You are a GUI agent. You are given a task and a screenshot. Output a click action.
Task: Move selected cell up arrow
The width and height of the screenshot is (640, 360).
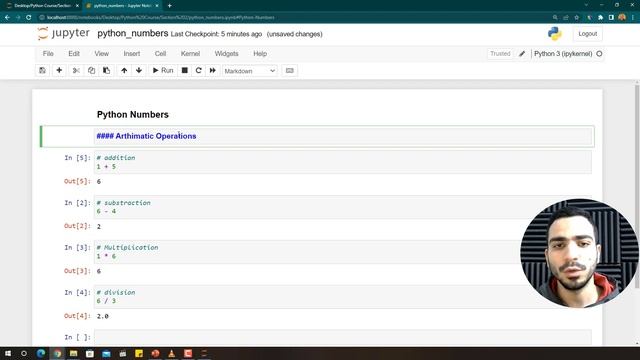click(x=124, y=71)
